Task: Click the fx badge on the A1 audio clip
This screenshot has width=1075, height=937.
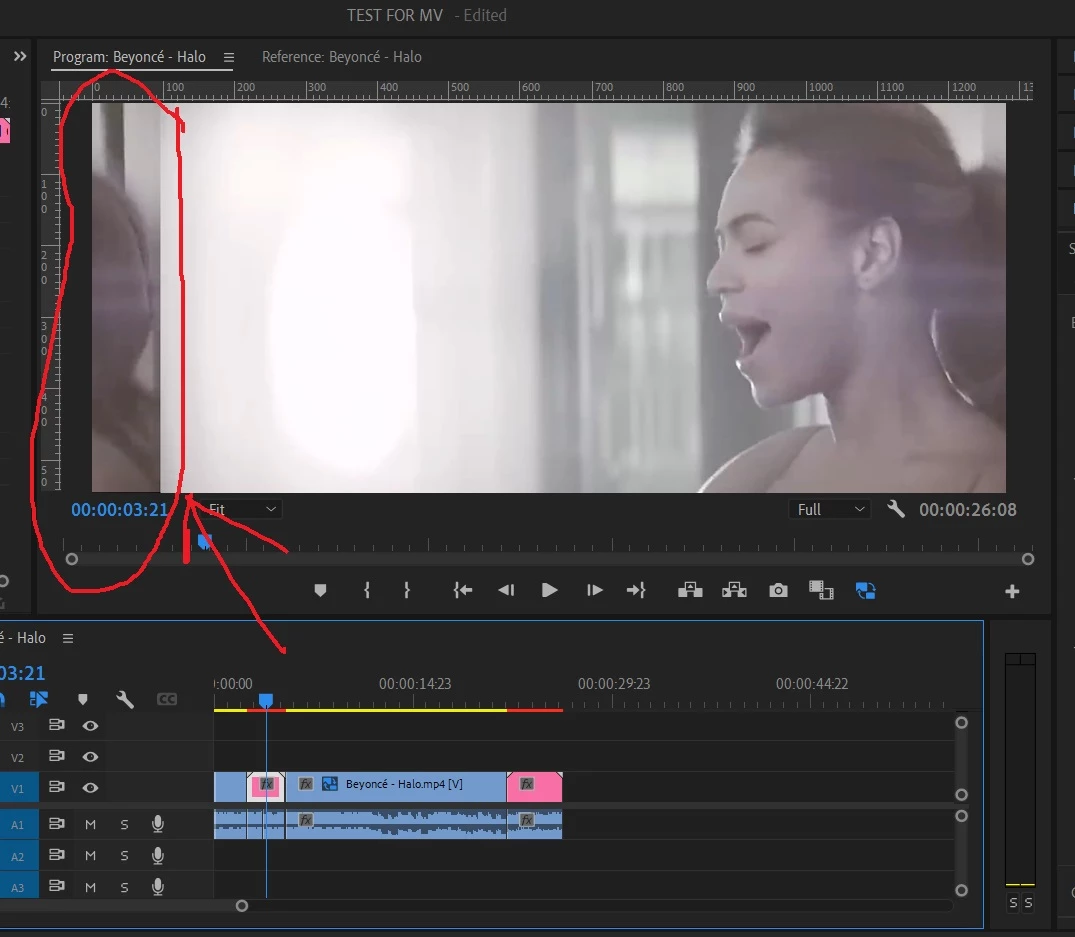Action: (x=306, y=819)
